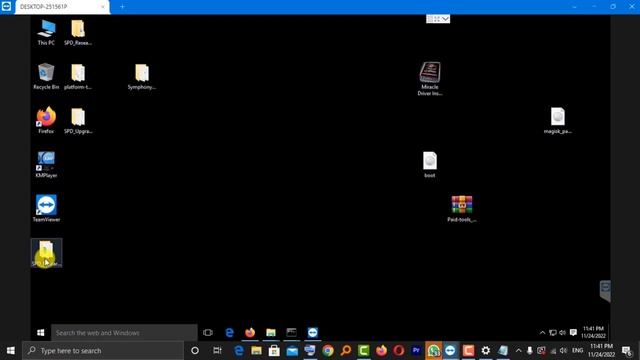
Task: Open Edge in the local taskbar
Action: click(x=239, y=351)
